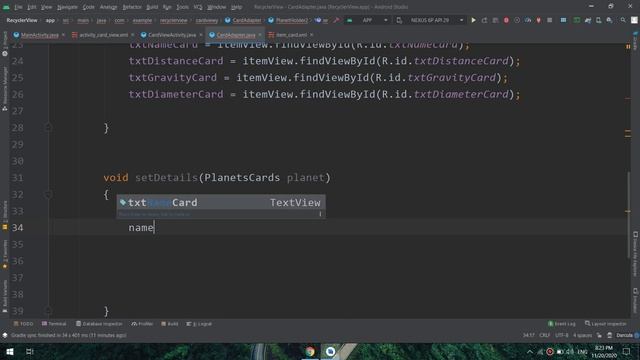Screen dimensions: 640x360
Task: Close the CardAdapter.java tab
Action: (260, 35)
